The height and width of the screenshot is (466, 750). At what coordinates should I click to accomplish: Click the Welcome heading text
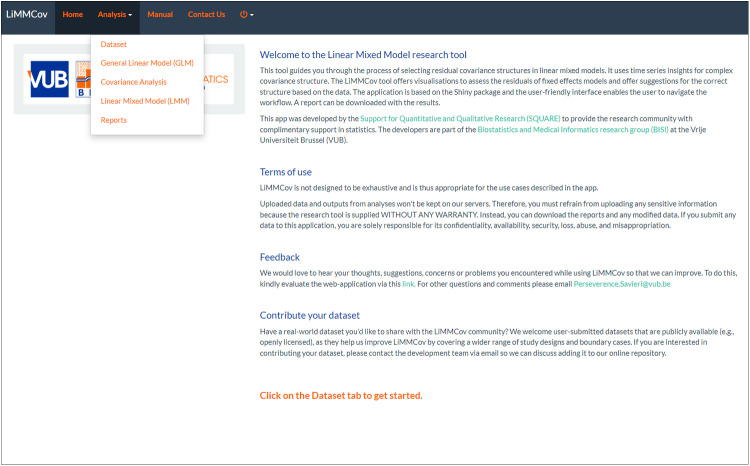(363, 55)
